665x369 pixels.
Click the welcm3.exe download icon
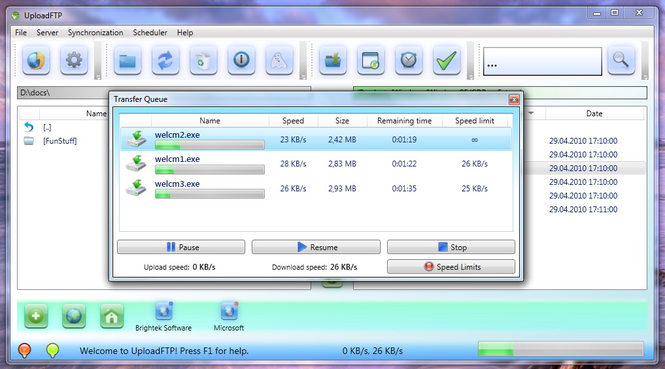point(137,188)
